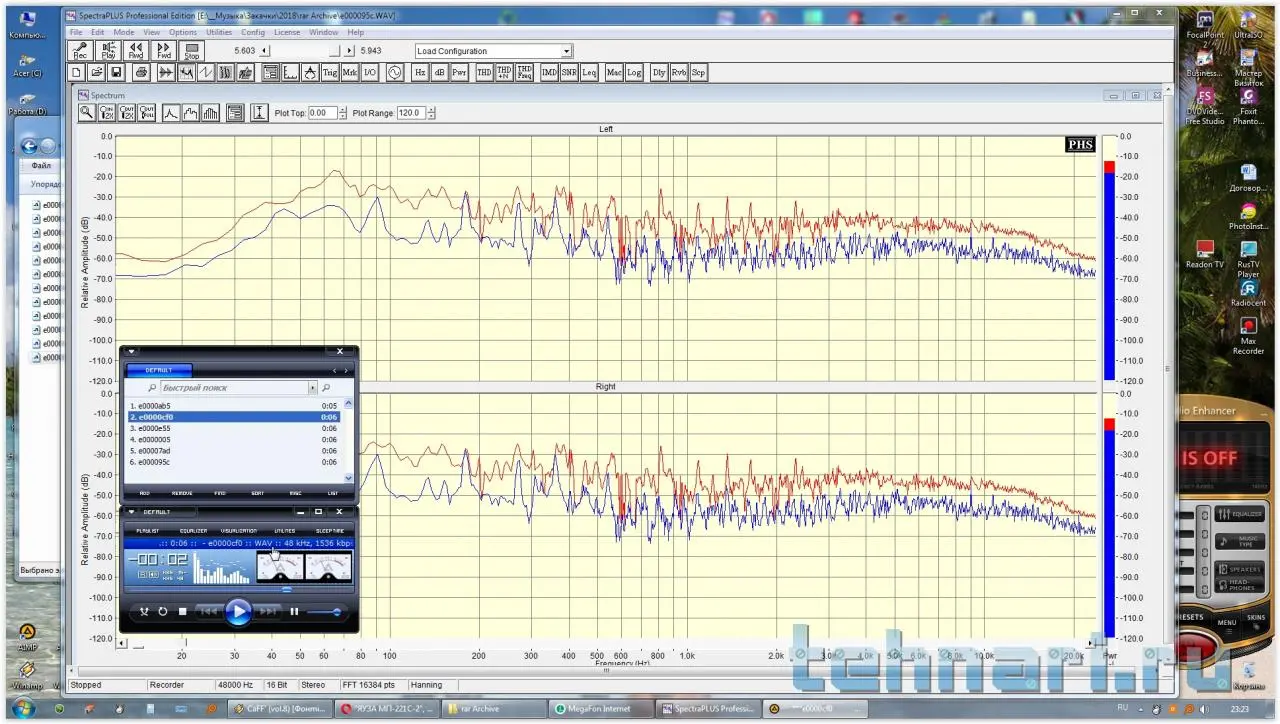Toggle the Speakers button in audio enhancer

pos(1239,569)
